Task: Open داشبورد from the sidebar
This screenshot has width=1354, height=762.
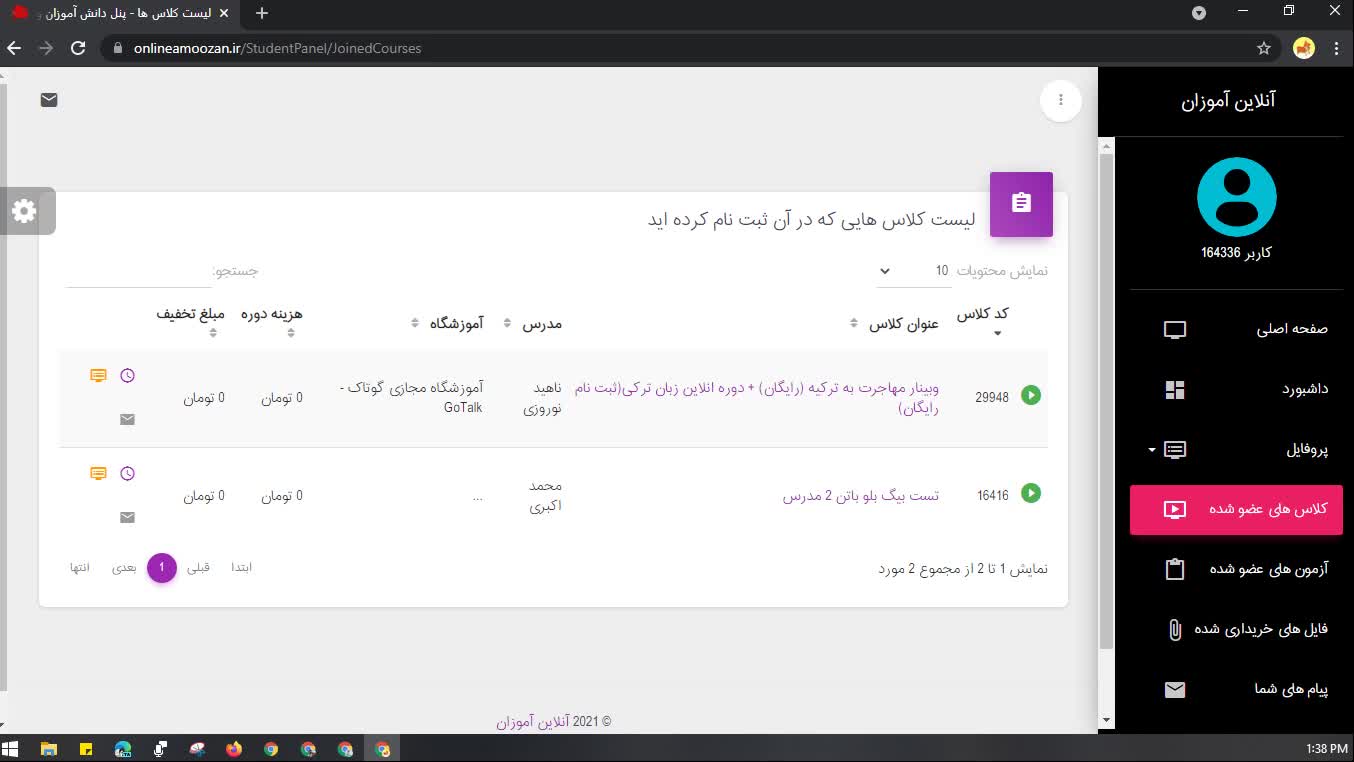Action: click(x=1238, y=389)
